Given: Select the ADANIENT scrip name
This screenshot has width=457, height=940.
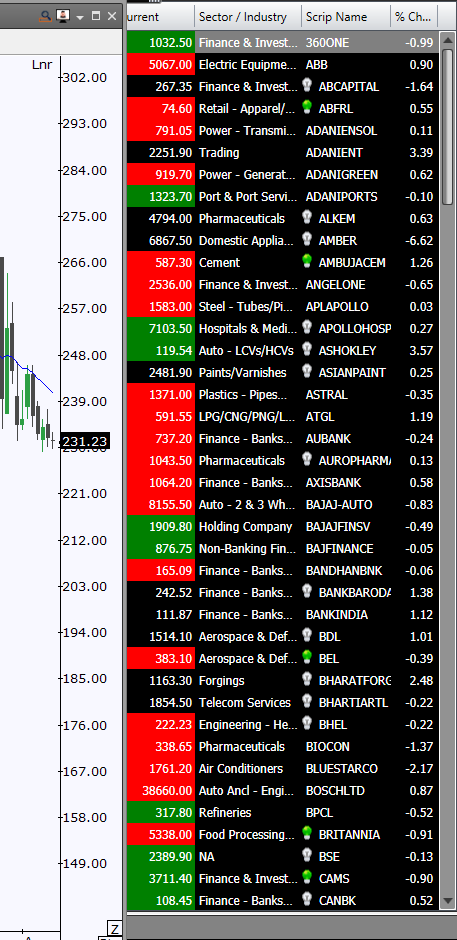Looking at the screenshot, I should pyautogui.click(x=334, y=152).
